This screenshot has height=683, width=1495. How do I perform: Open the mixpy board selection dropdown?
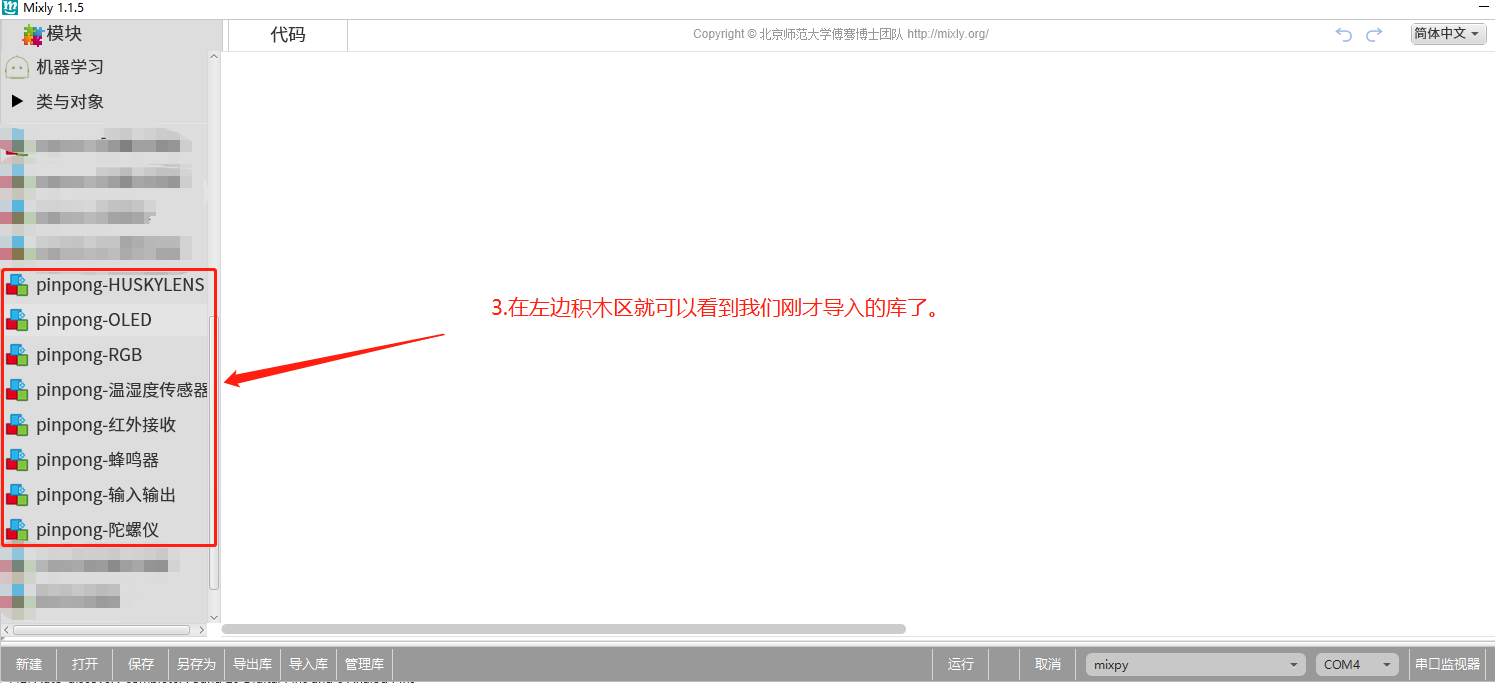pyautogui.click(x=1196, y=664)
